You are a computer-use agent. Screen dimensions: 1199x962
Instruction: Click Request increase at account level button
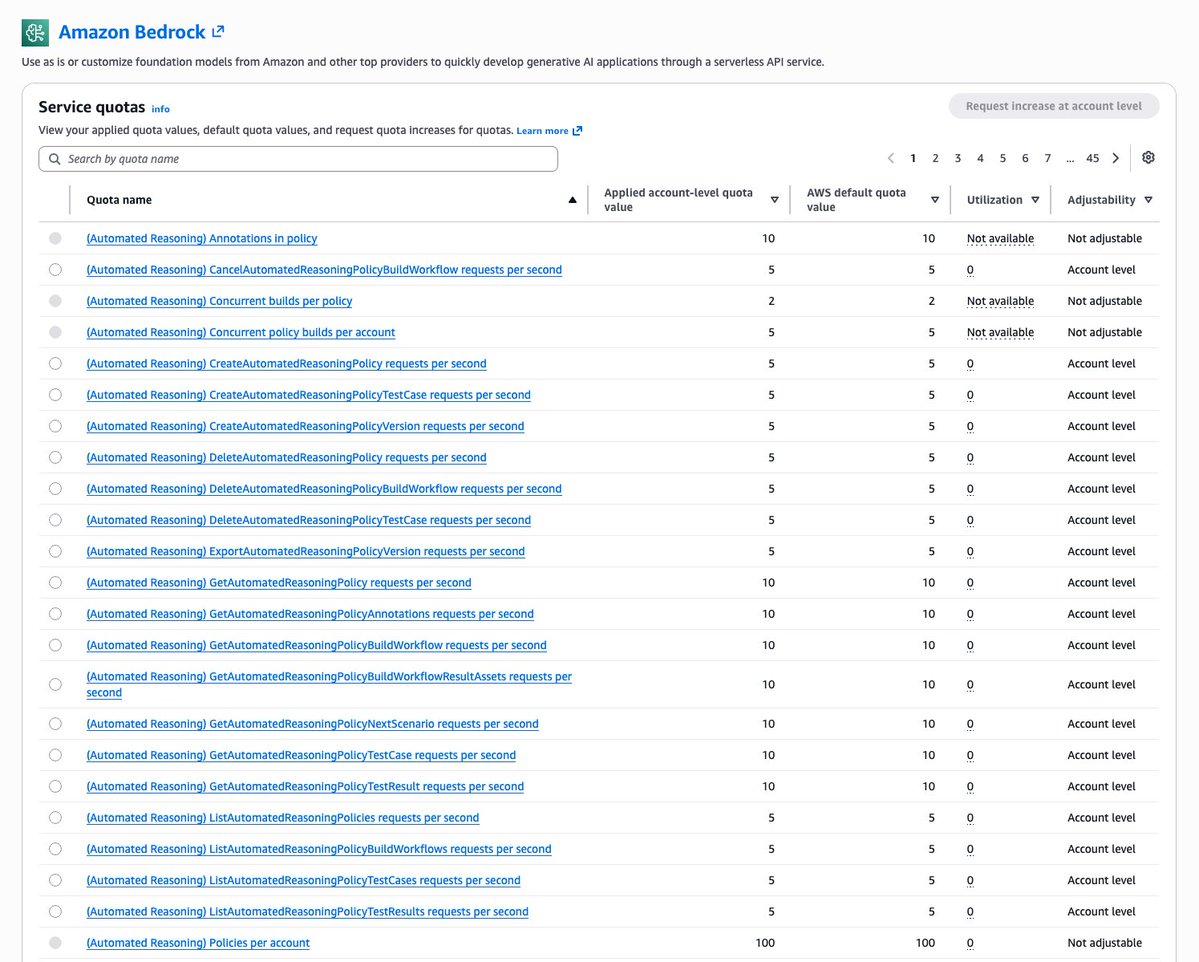1054,106
